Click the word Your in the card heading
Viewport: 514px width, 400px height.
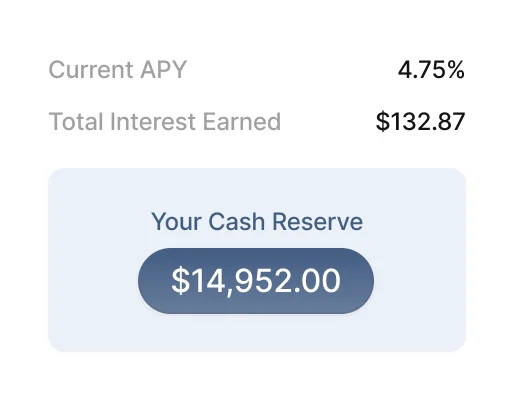pos(176,221)
